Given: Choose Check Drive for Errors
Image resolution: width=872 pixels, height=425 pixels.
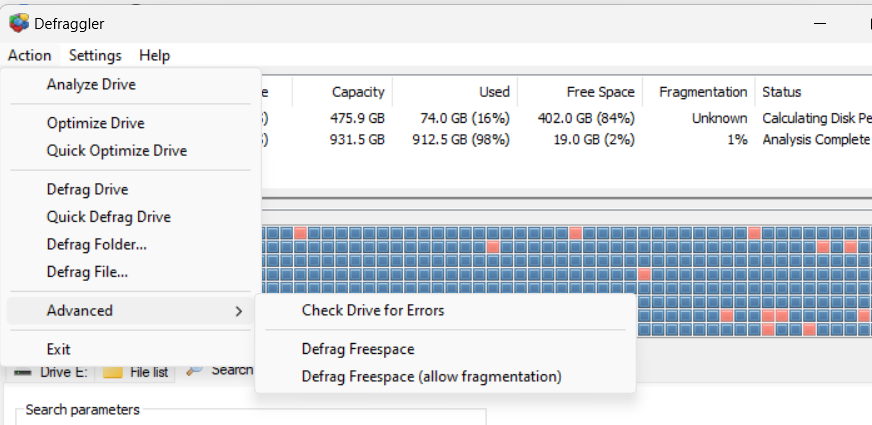Looking at the screenshot, I should 373,310.
